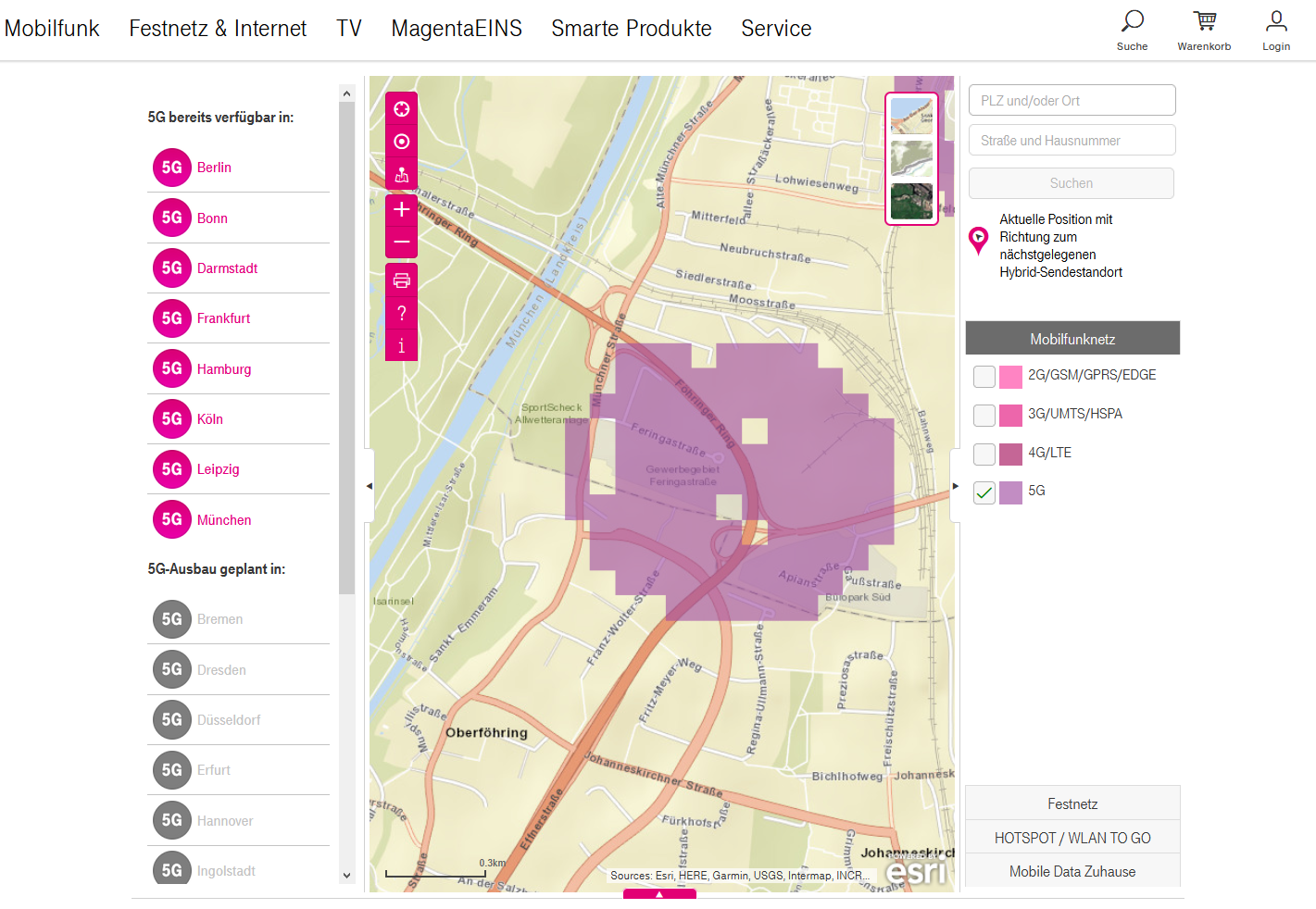Open the MagentaEINS menu

pyautogui.click(x=457, y=29)
